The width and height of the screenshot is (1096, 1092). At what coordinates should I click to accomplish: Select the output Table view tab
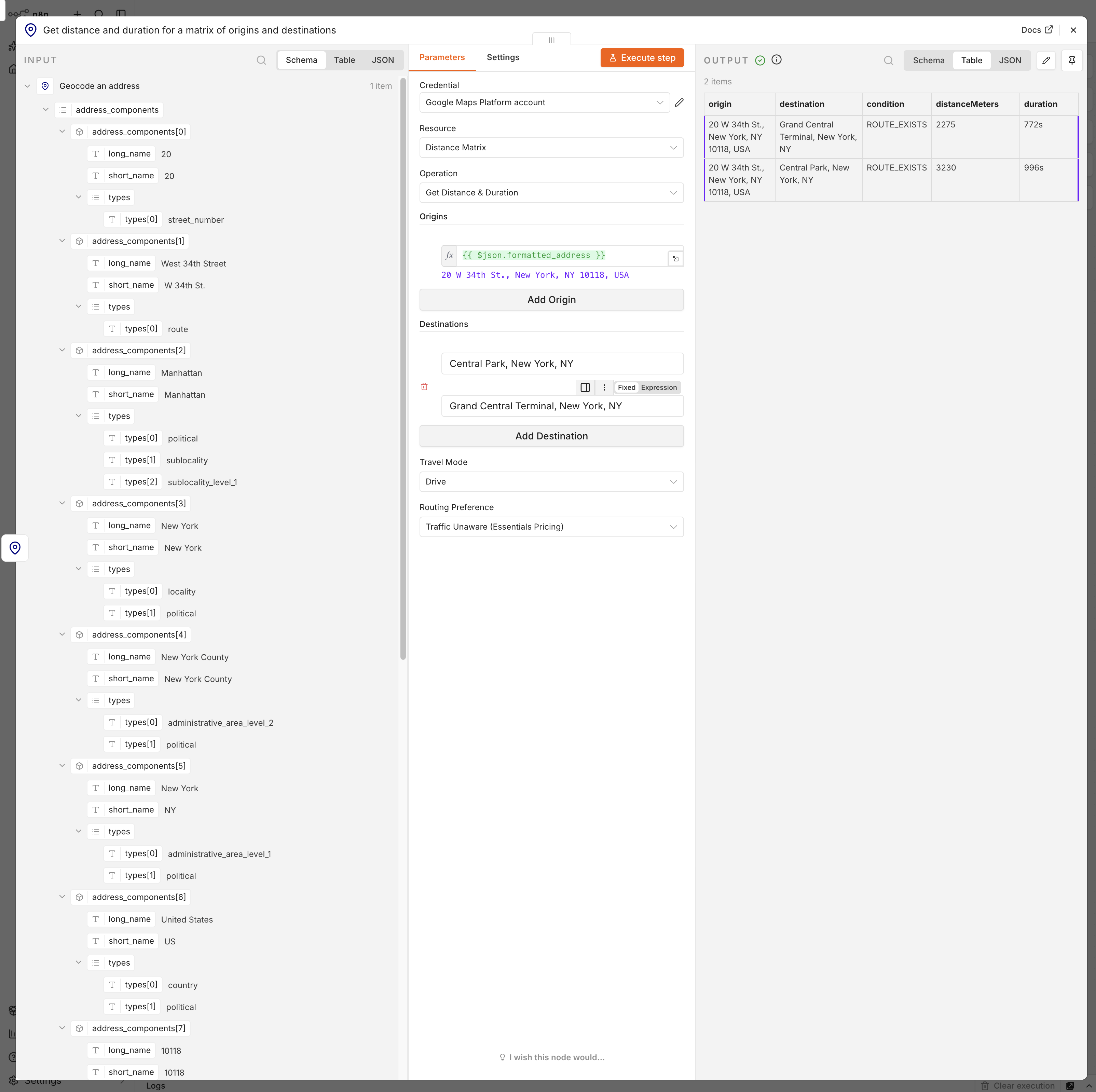pyautogui.click(x=971, y=61)
